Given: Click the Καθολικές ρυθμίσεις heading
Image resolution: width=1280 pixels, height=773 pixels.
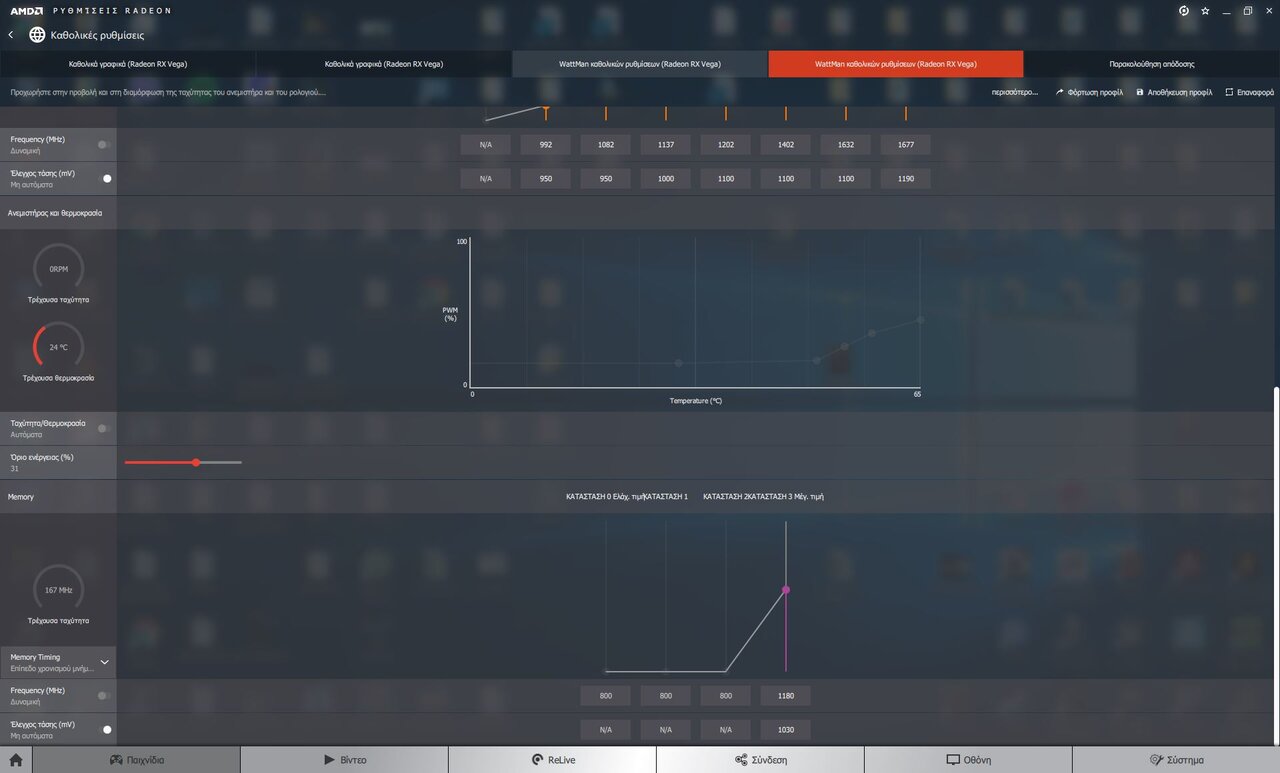Looking at the screenshot, I should tap(97, 35).
